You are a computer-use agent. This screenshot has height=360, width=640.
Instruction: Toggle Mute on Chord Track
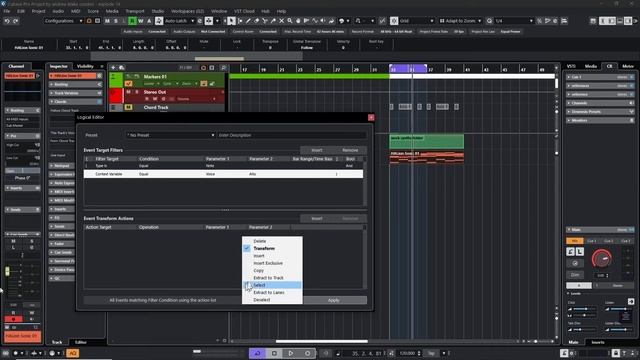coord(128,107)
